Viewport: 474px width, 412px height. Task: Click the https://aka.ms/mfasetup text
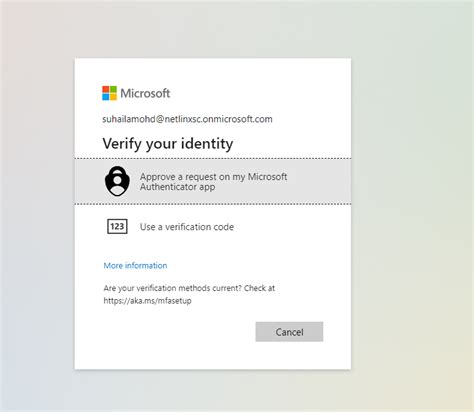point(148,301)
